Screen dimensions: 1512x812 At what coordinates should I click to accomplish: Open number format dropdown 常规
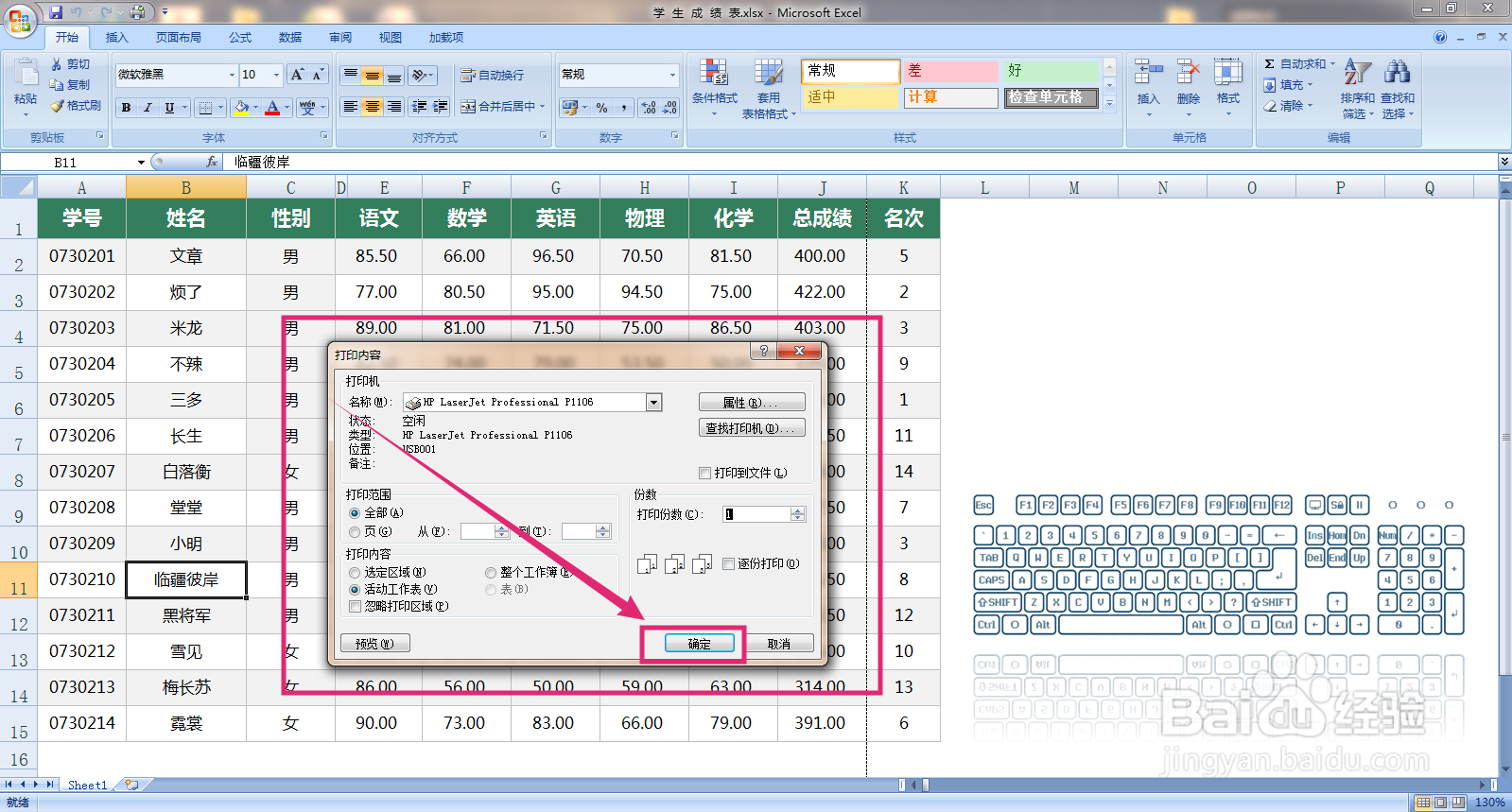coord(672,75)
